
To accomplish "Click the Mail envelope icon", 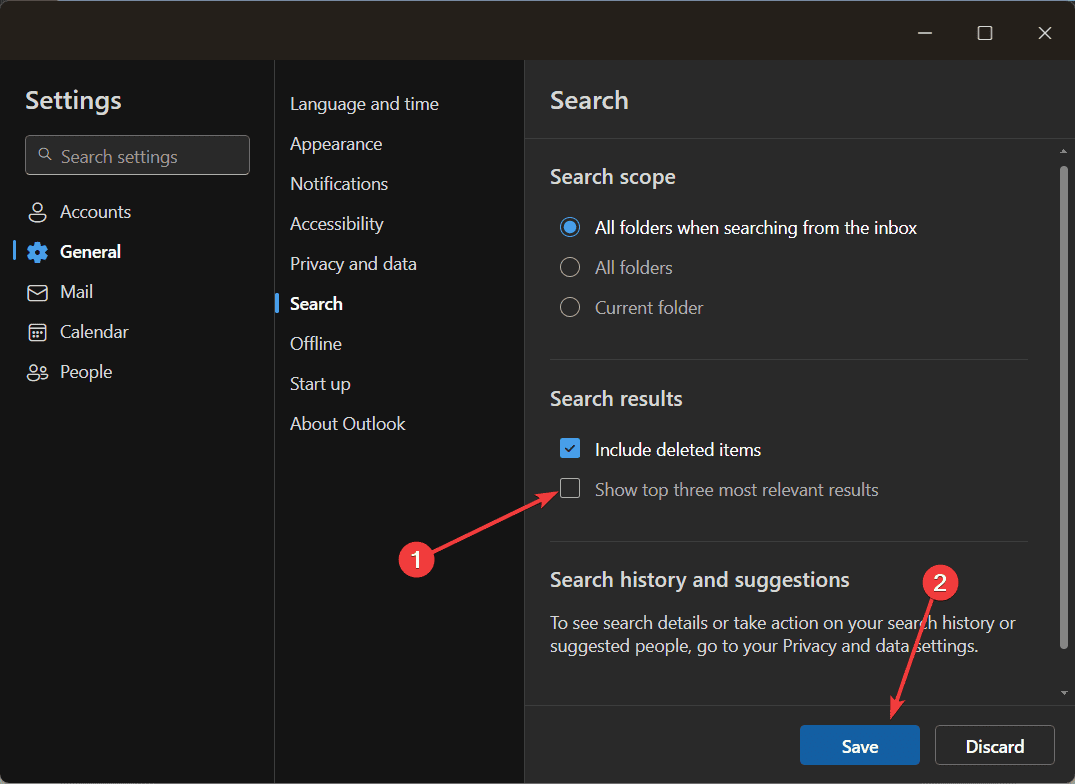I will 38,292.
